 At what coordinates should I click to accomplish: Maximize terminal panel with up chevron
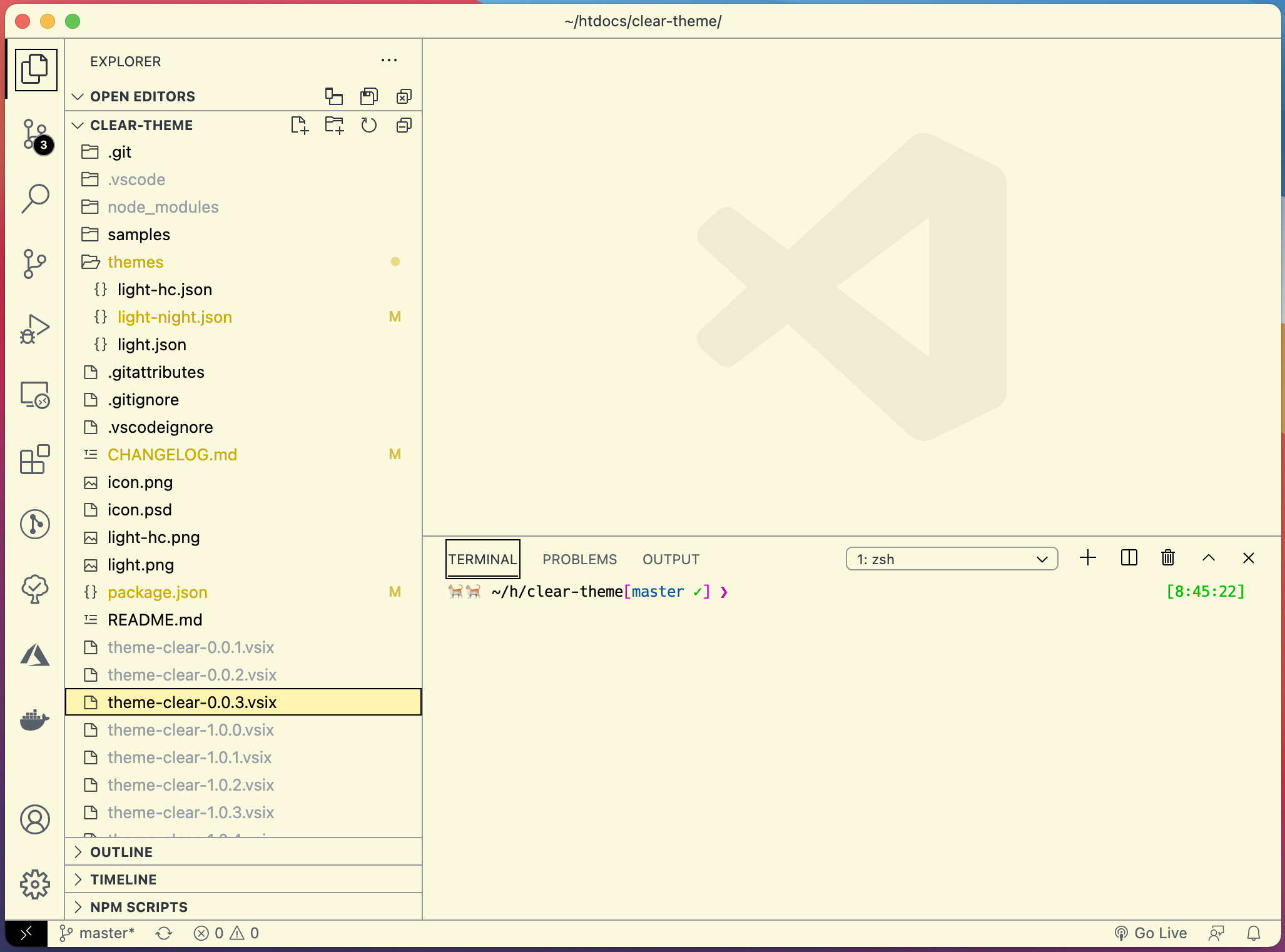(1209, 558)
